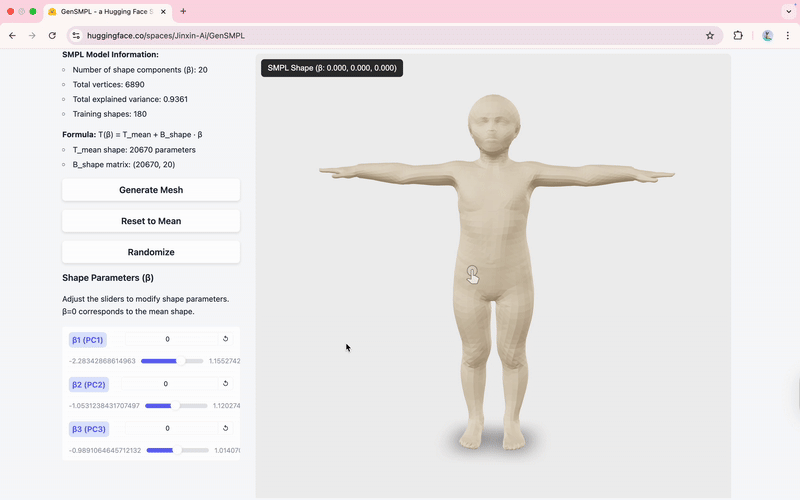800x500 pixels.
Task: Click β3 minimum value -0.9891064645712132
Action: pyautogui.click(x=105, y=451)
